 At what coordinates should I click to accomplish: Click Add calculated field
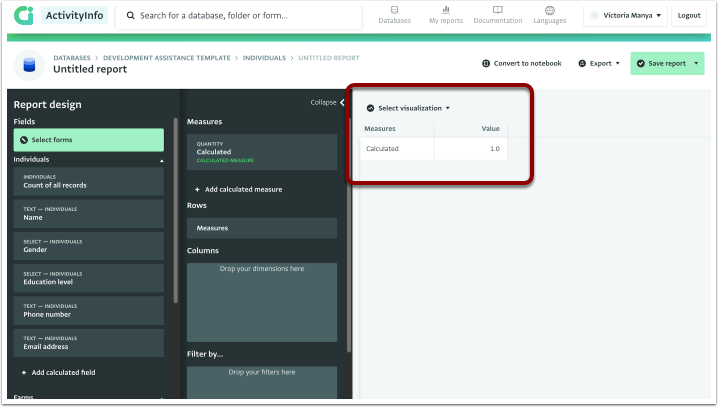click(59, 373)
